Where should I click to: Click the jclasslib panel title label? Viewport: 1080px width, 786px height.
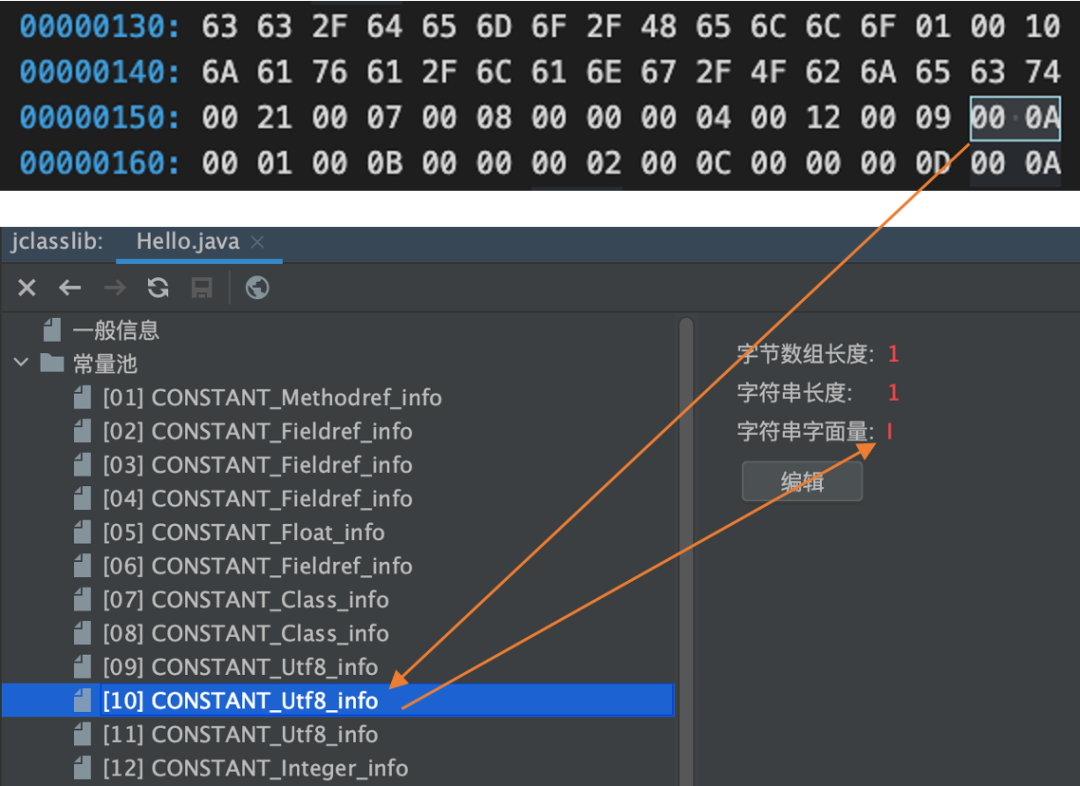pyautogui.click(x=57, y=242)
